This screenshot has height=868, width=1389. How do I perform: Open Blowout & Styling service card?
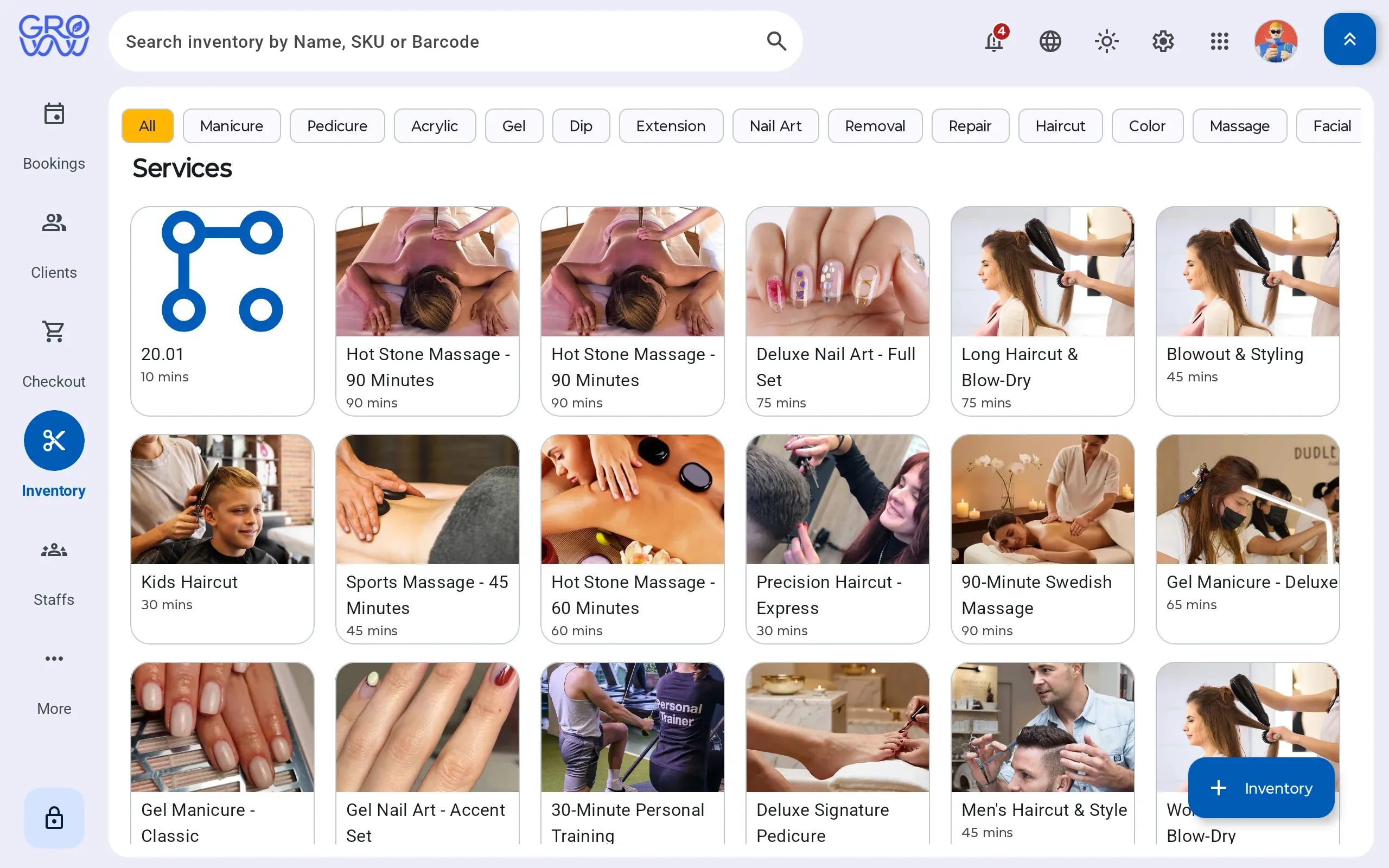point(1248,311)
